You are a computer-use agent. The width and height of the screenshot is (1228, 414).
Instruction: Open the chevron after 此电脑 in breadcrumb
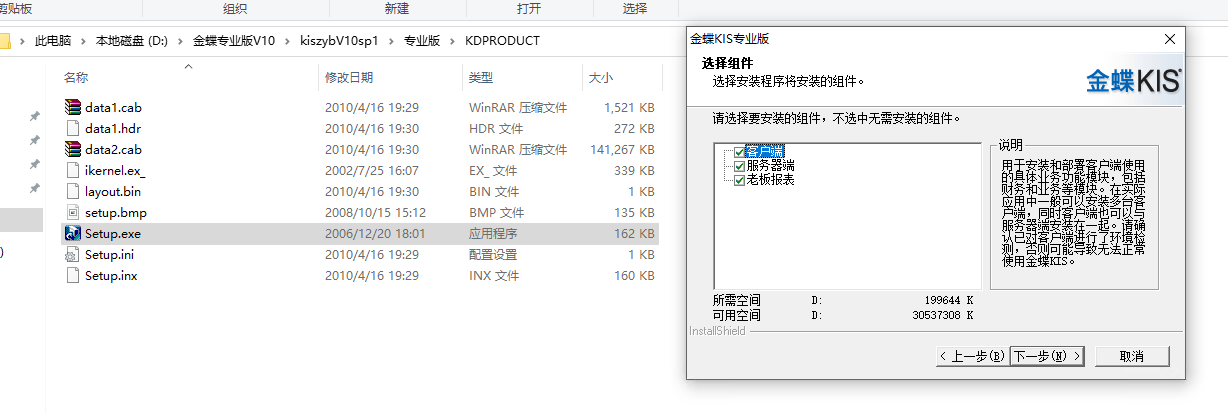[84, 41]
